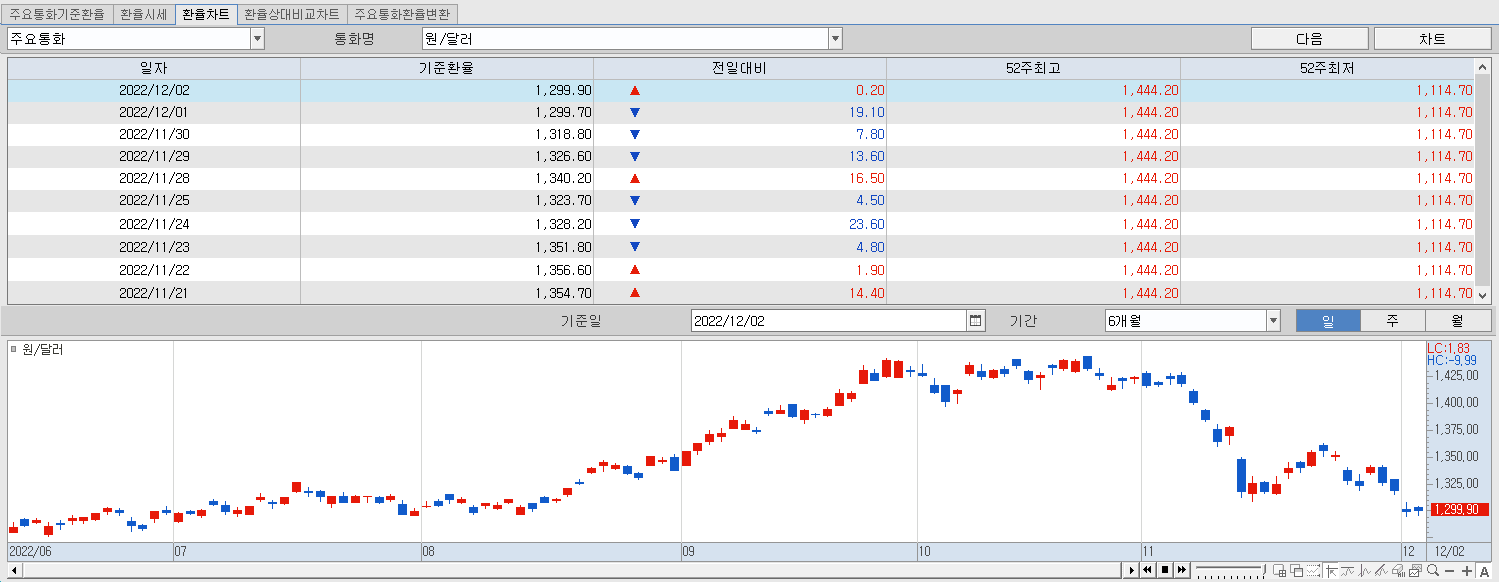Toggle the crosshair cursor tool
Image resolution: width=1499 pixels, height=582 pixels.
tap(1331, 570)
